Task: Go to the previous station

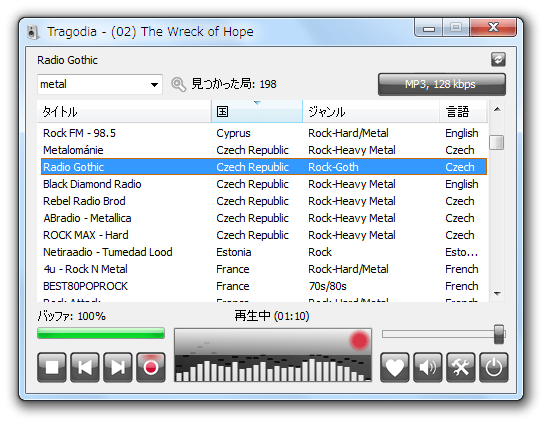Action: click(85, 368)
